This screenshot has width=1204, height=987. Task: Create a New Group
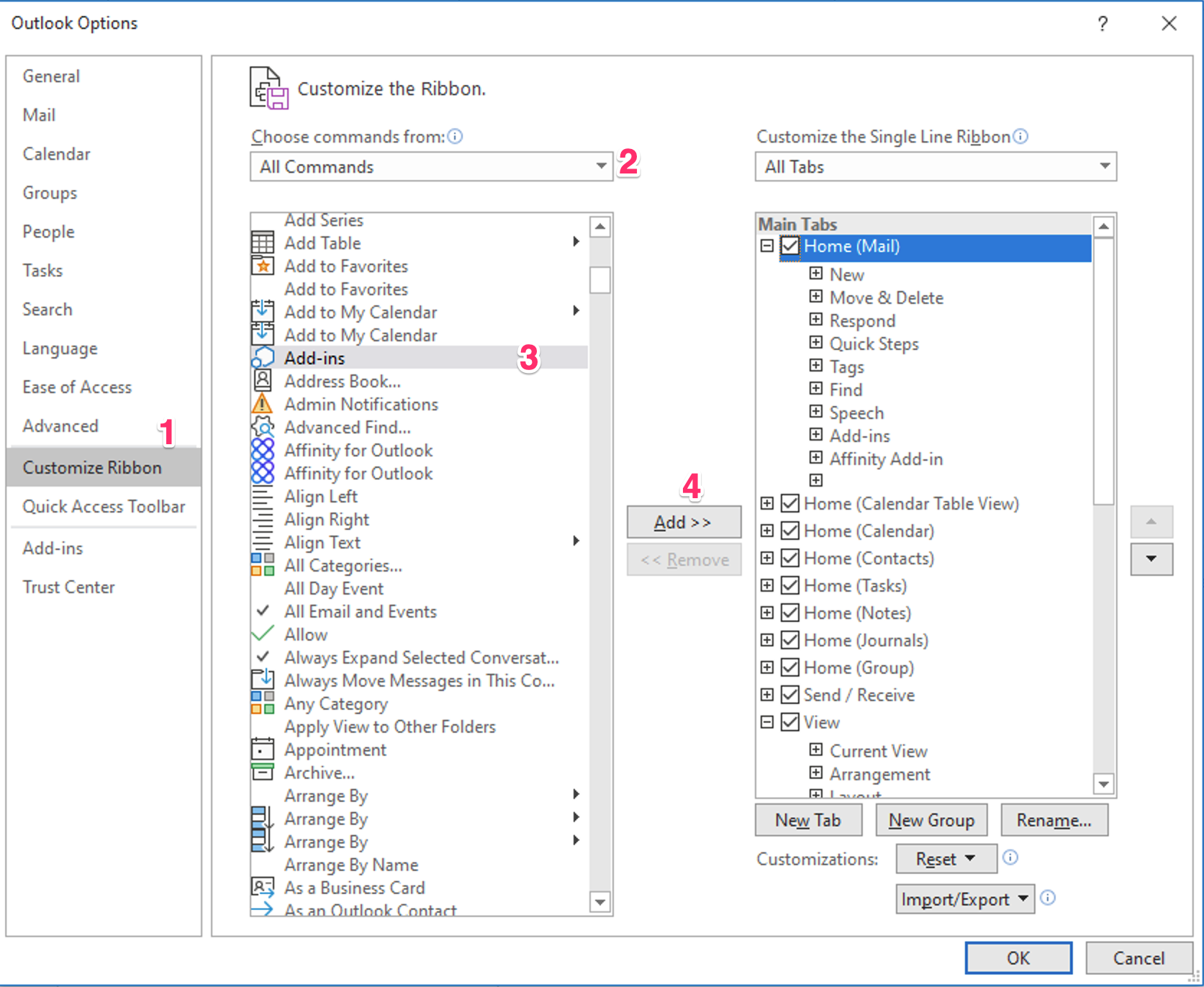click(x=931, y=820)
